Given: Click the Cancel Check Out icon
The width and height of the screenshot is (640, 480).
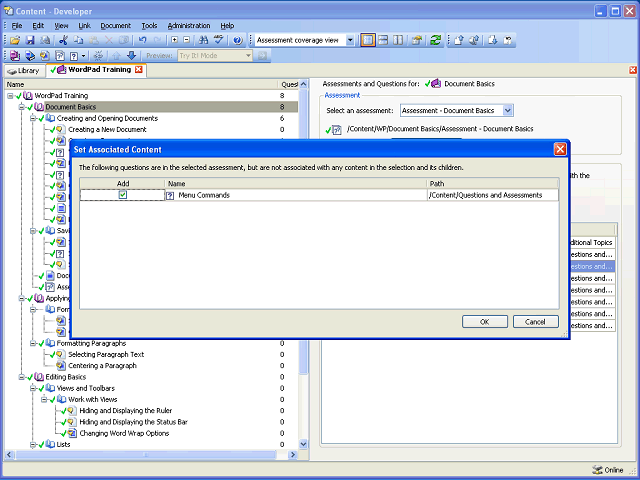Looking at the screenshot, I should pyautogui.click(x=508, y=40).
